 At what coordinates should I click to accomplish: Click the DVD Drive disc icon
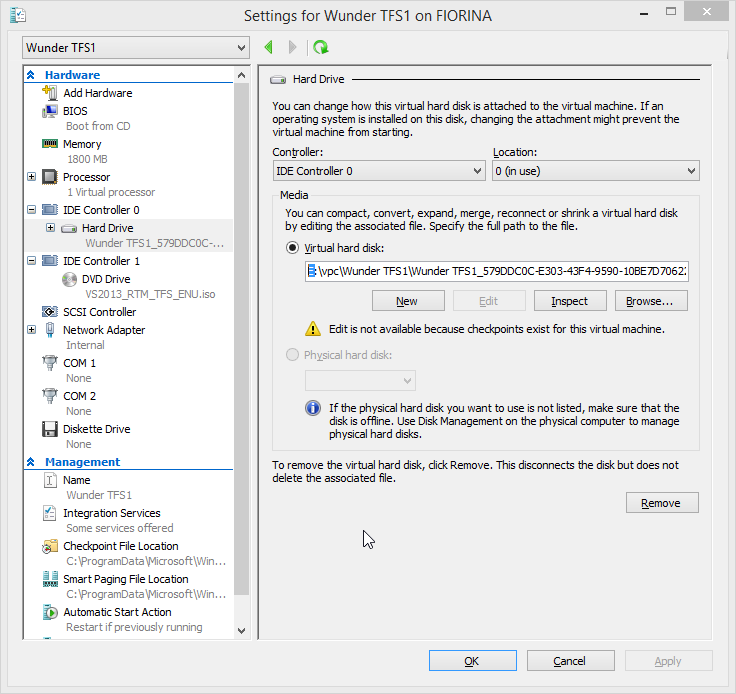pyautogui.click(x=69, y=279)
